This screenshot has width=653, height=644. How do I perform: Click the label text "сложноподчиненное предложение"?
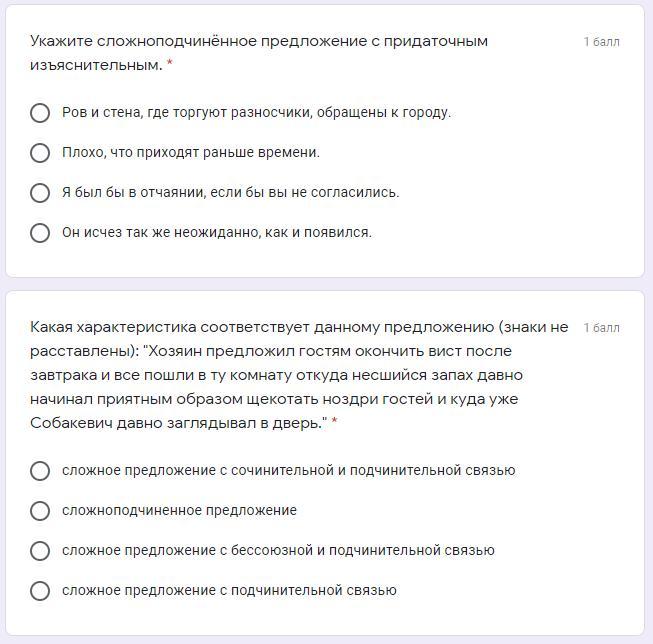click(179, 511)
